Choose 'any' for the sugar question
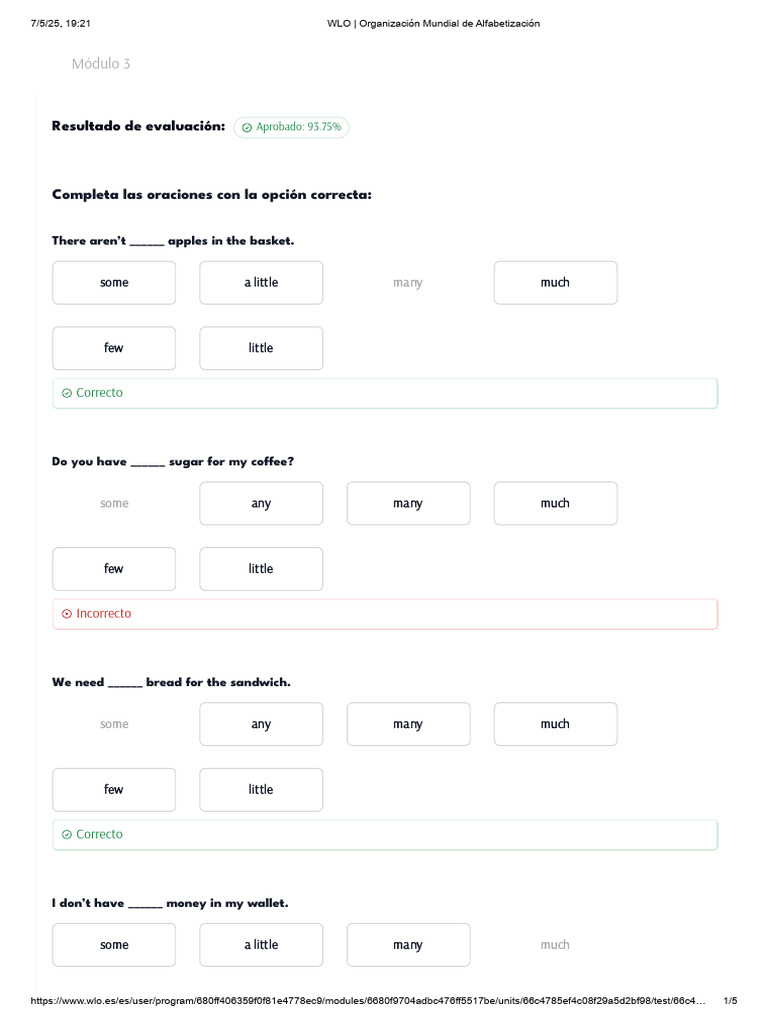The height and width of the screenshot is (1024, 768). [261, 504]
